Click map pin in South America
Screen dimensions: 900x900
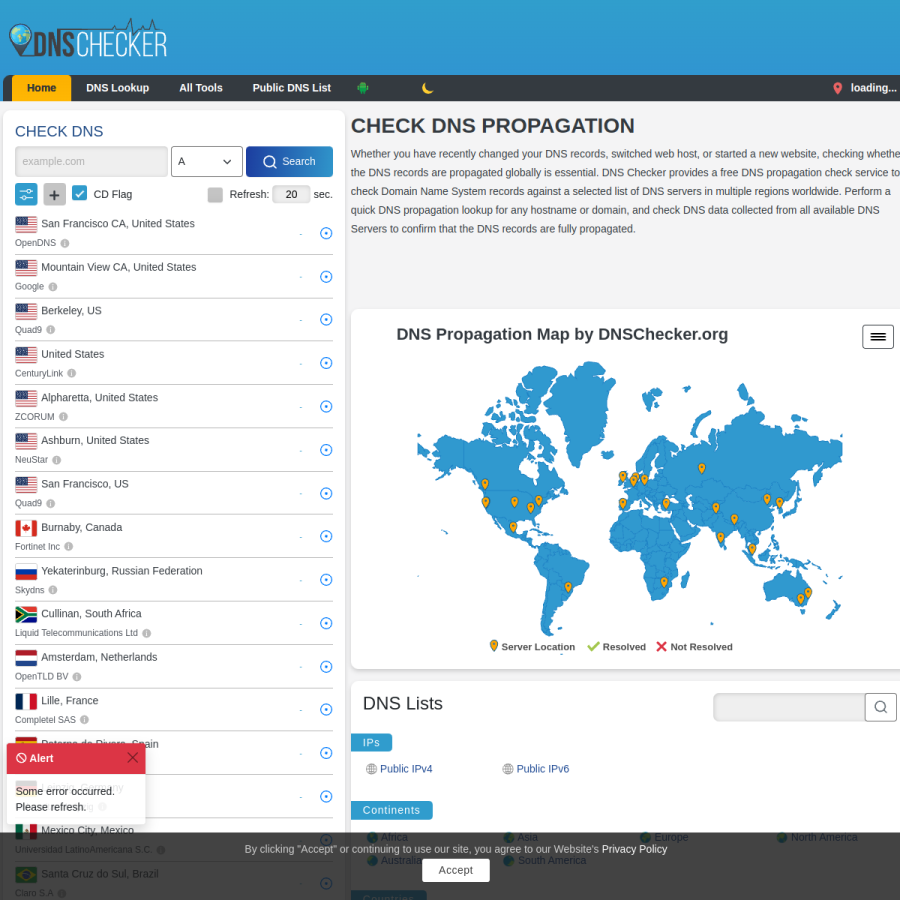click(x=568, y=587)
